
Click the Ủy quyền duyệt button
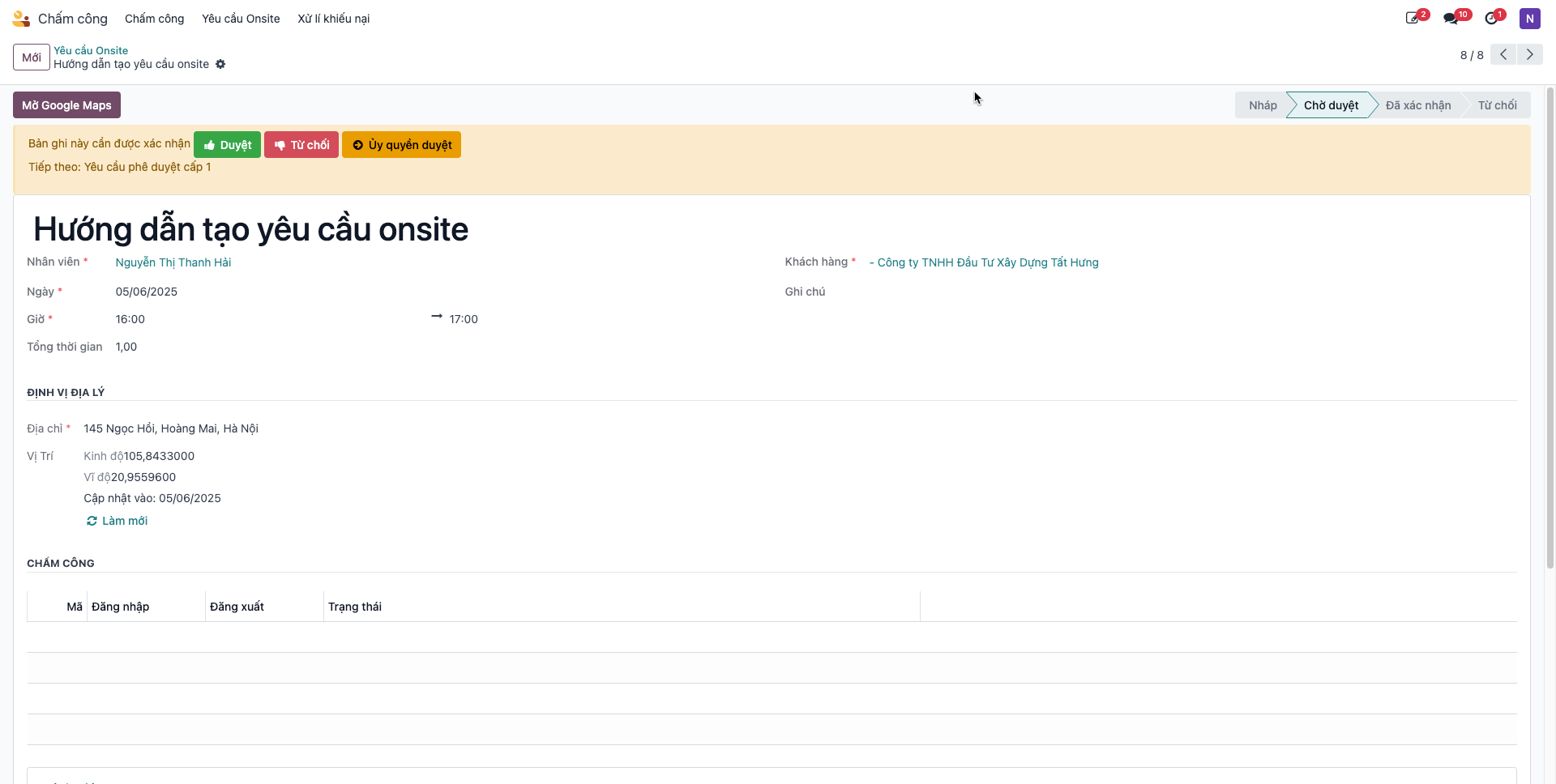point(401,145)
